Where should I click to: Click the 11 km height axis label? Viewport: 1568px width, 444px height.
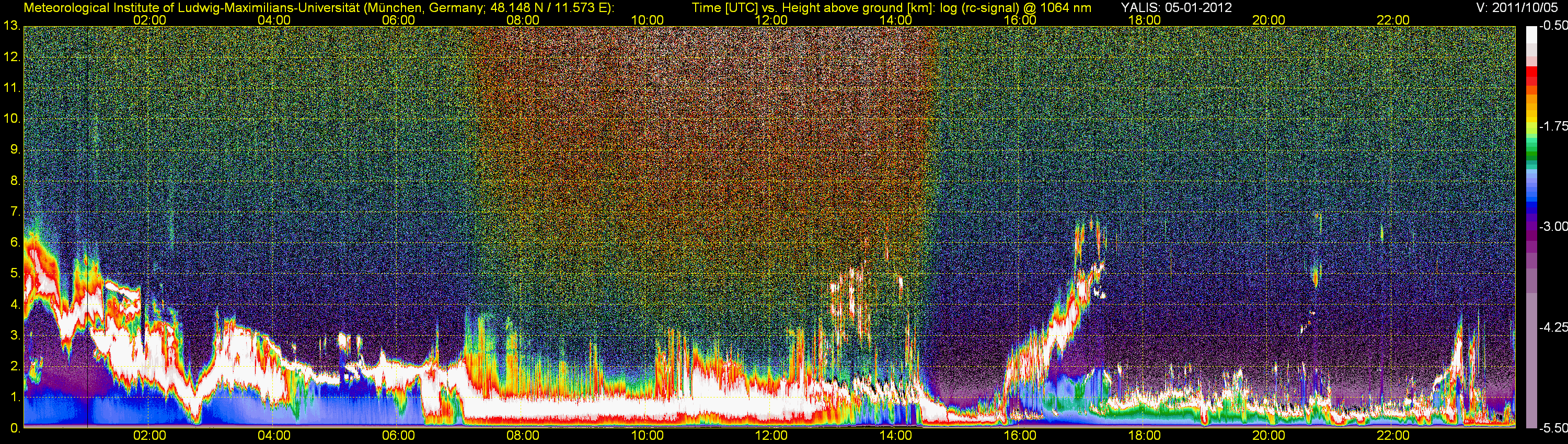(11, 88)
